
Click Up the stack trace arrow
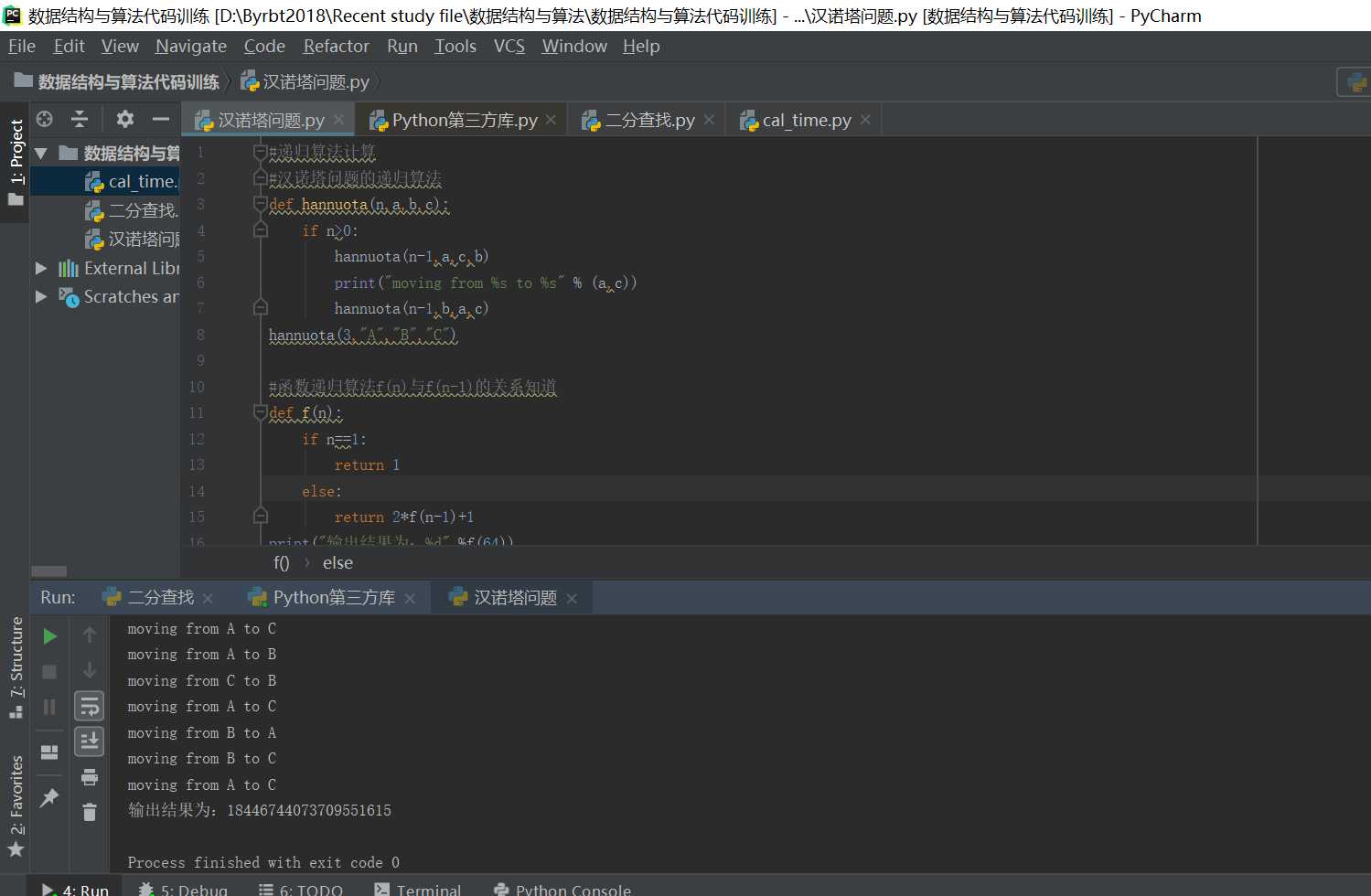90,635
